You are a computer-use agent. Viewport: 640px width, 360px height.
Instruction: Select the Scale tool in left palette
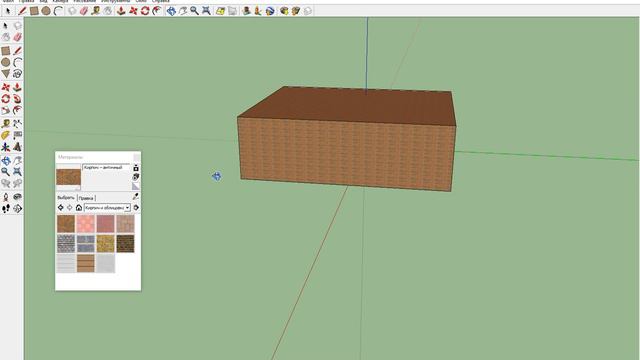click(6, 111)
